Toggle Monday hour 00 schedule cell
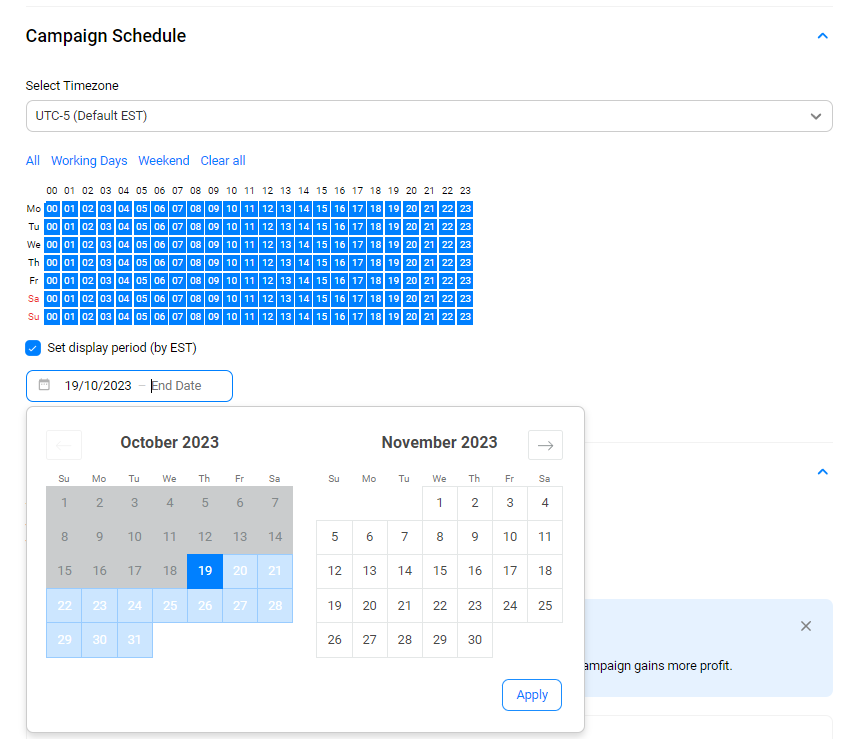 coord(53,209)
